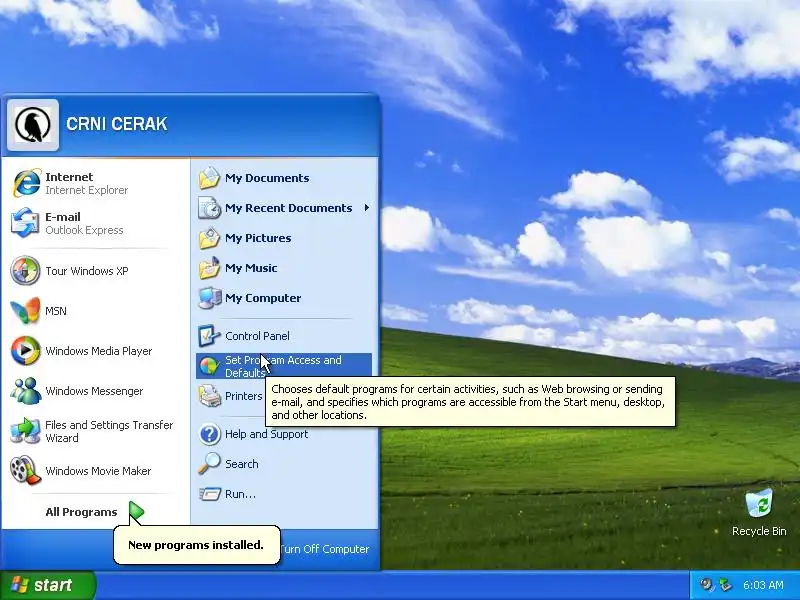Click the "Search" label

click(x=241, y=464)
